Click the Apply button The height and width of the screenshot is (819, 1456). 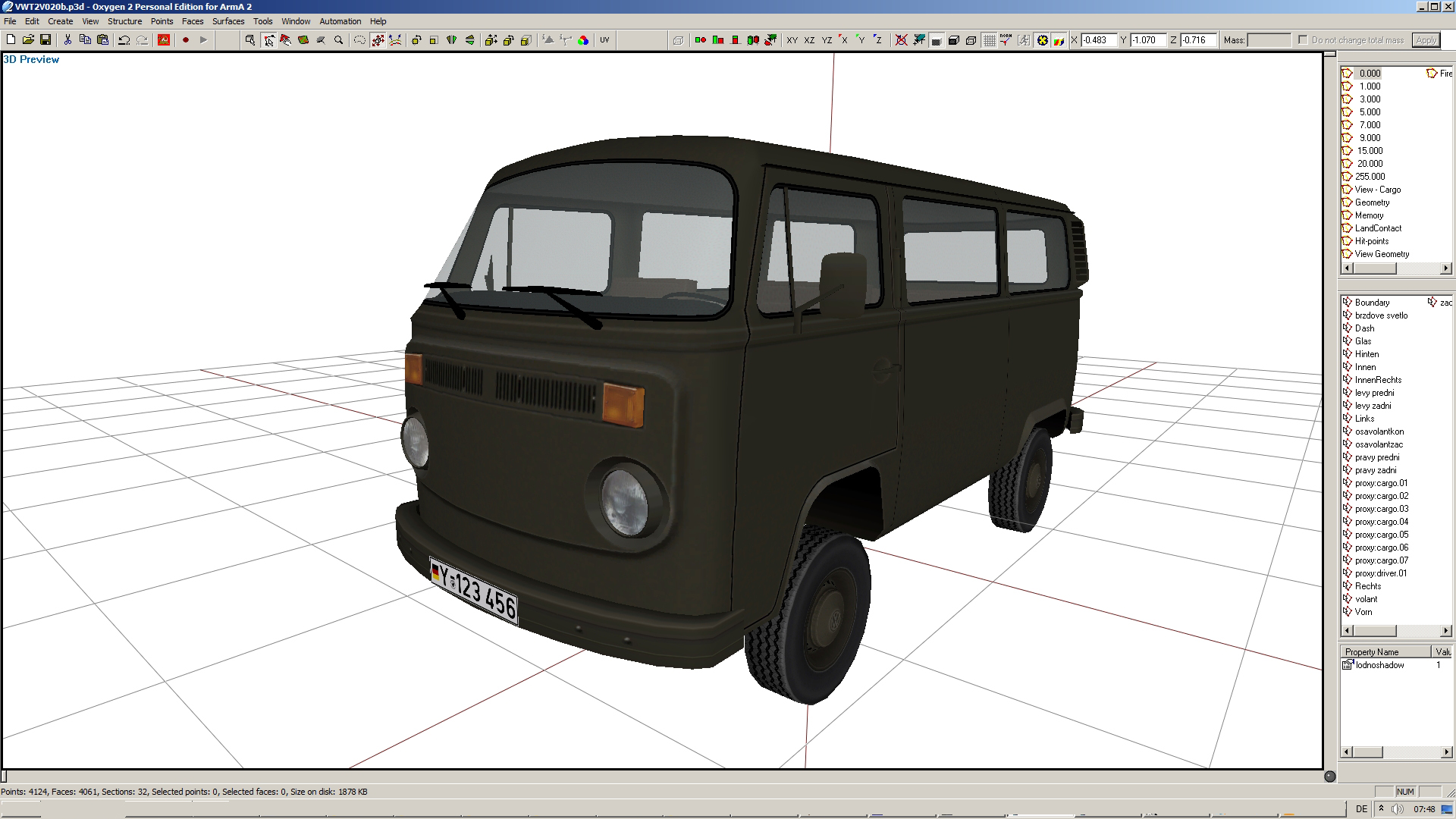pos(1426,40)
